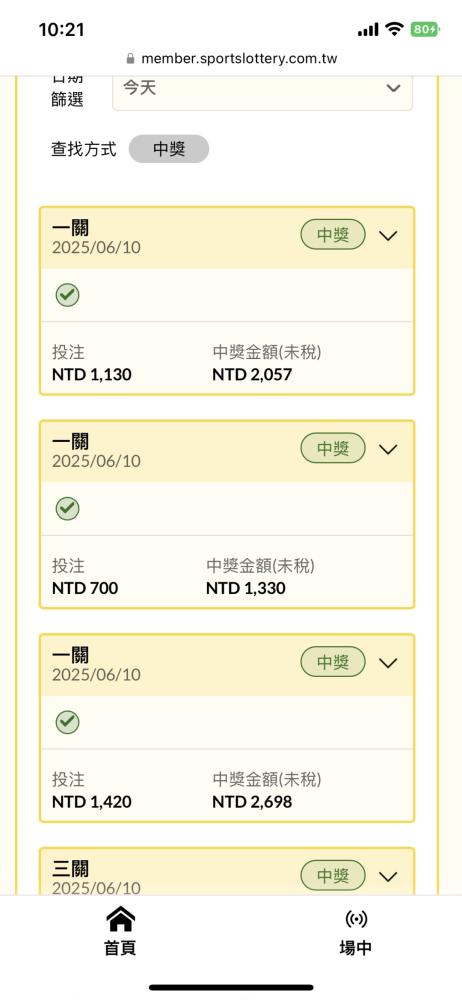Tap 中獎 badge on the 三關 card
The image size is (462, 1000).
pos(333,876)
